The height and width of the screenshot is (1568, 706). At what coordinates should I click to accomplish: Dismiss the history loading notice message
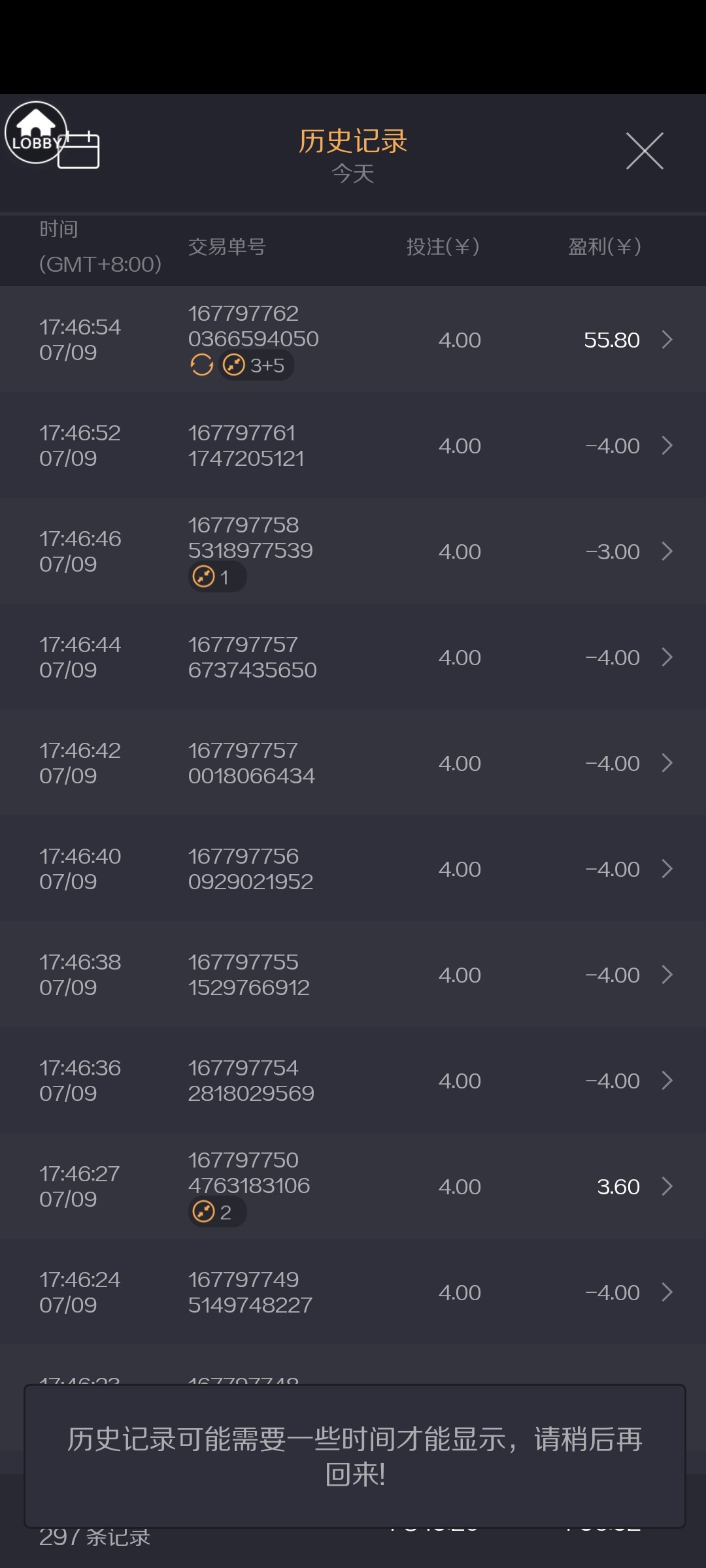click(354, 1456)
